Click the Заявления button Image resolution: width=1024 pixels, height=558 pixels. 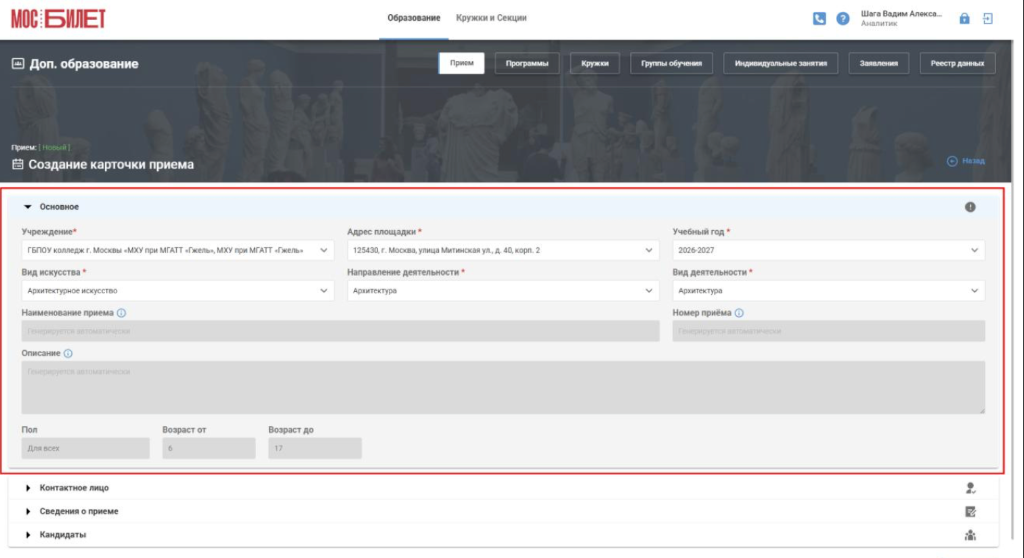(x=878, y=63)
